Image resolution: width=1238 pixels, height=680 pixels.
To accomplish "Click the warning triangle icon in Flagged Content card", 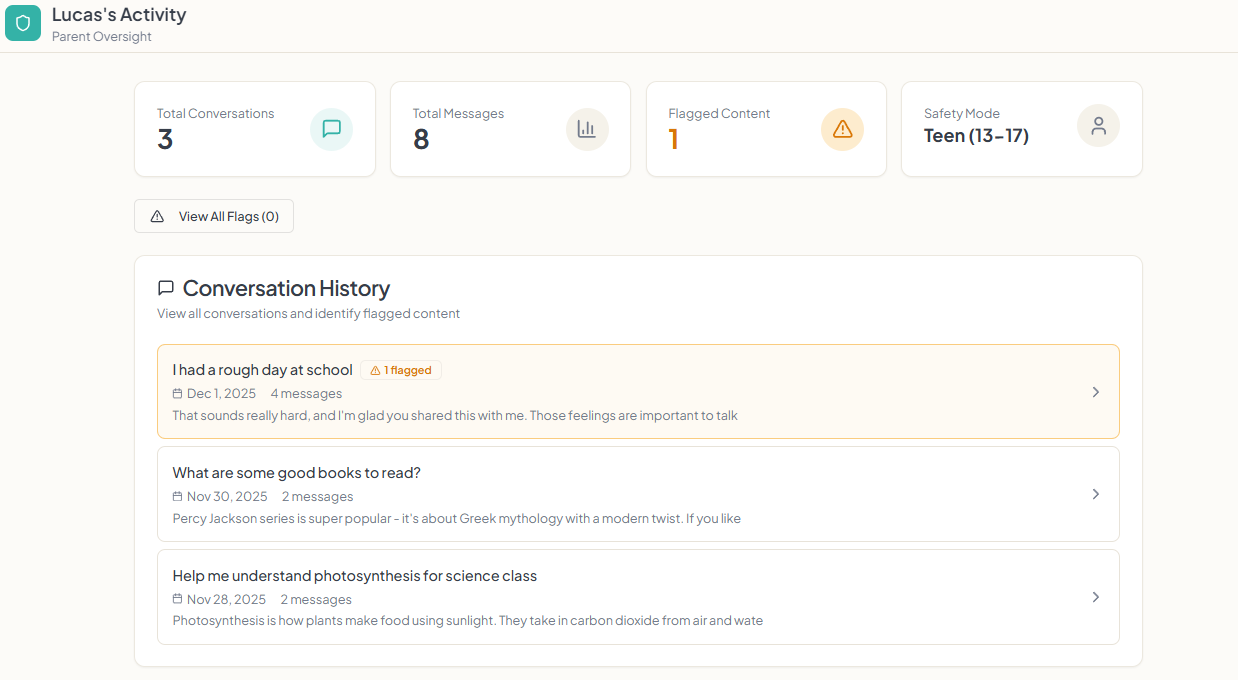I will tap(842, 129).
